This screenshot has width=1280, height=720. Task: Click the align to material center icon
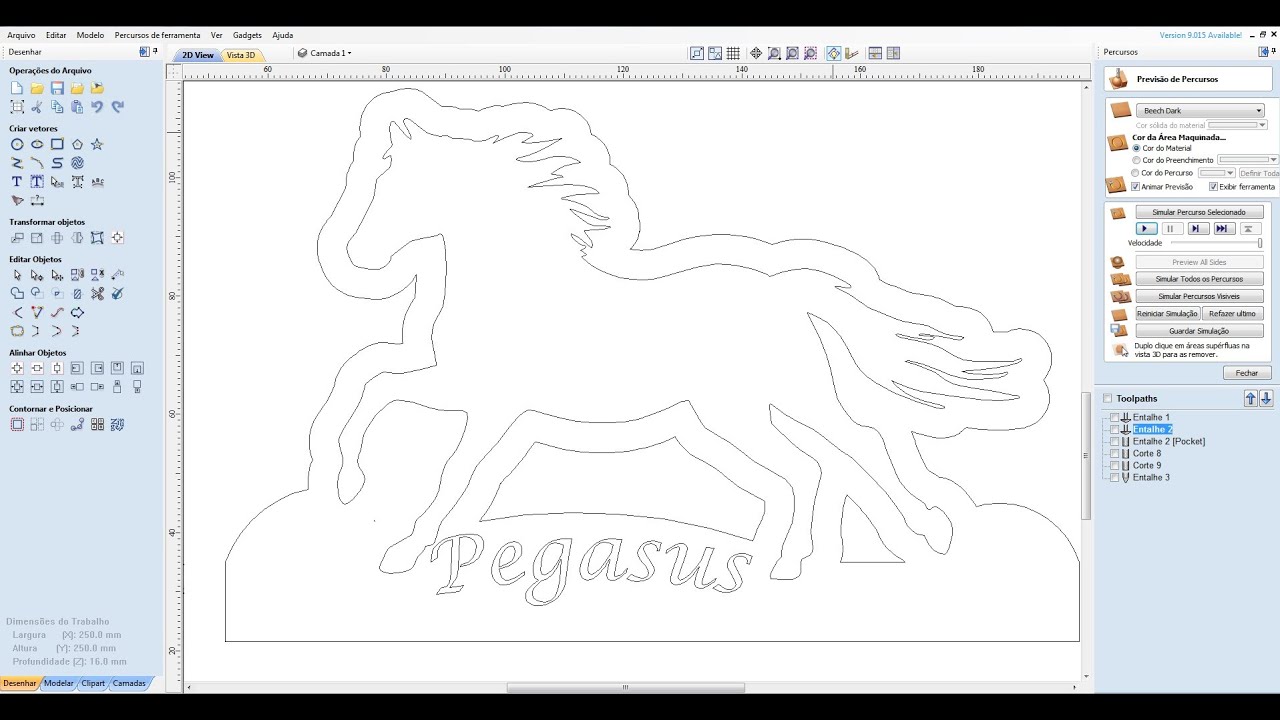[x=17, y=369]
